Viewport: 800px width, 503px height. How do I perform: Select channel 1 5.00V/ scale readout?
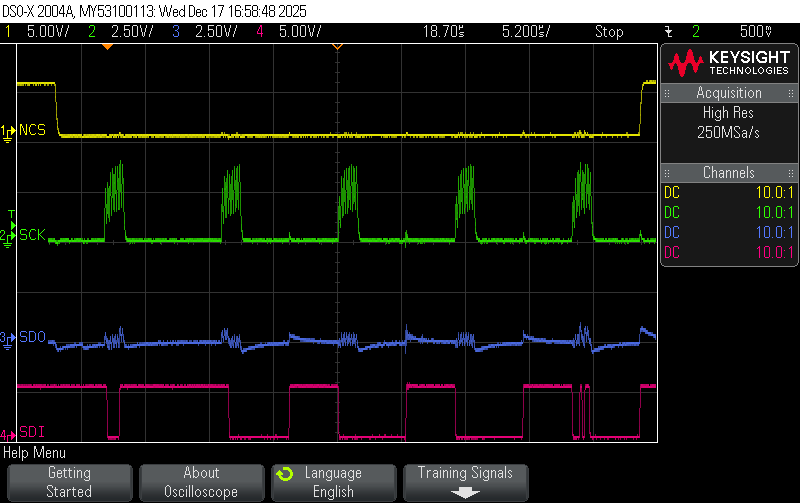click(48, 32)
